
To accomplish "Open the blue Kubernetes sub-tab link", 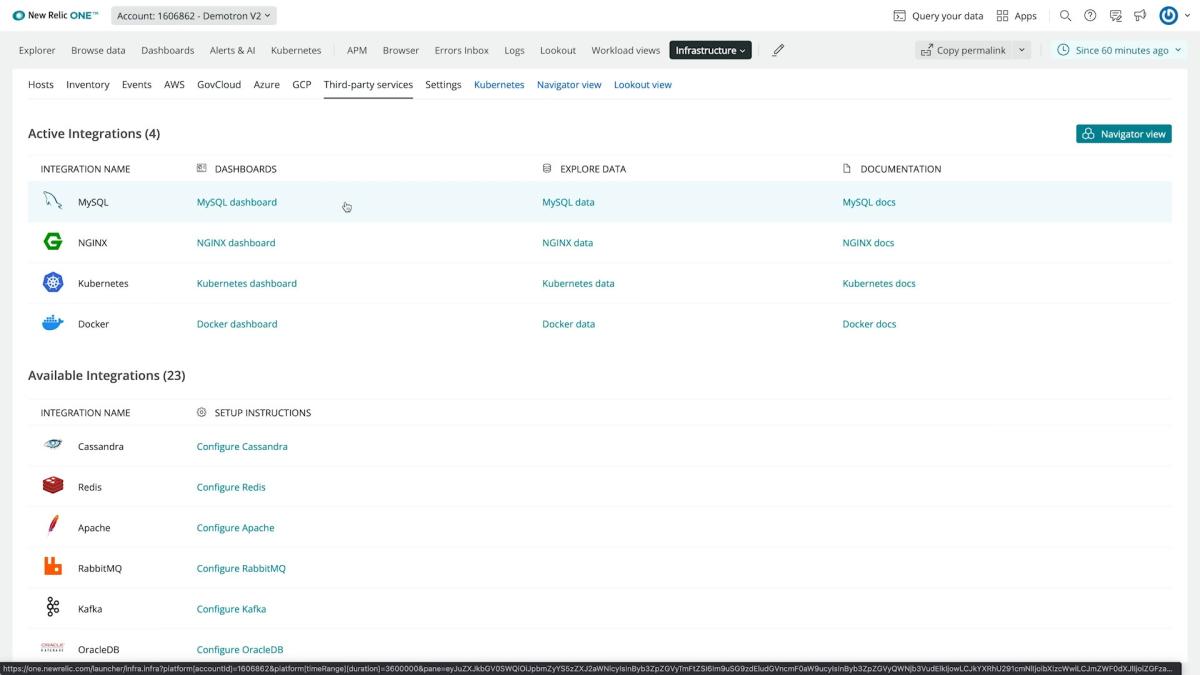I will click(x=499, y=85).
